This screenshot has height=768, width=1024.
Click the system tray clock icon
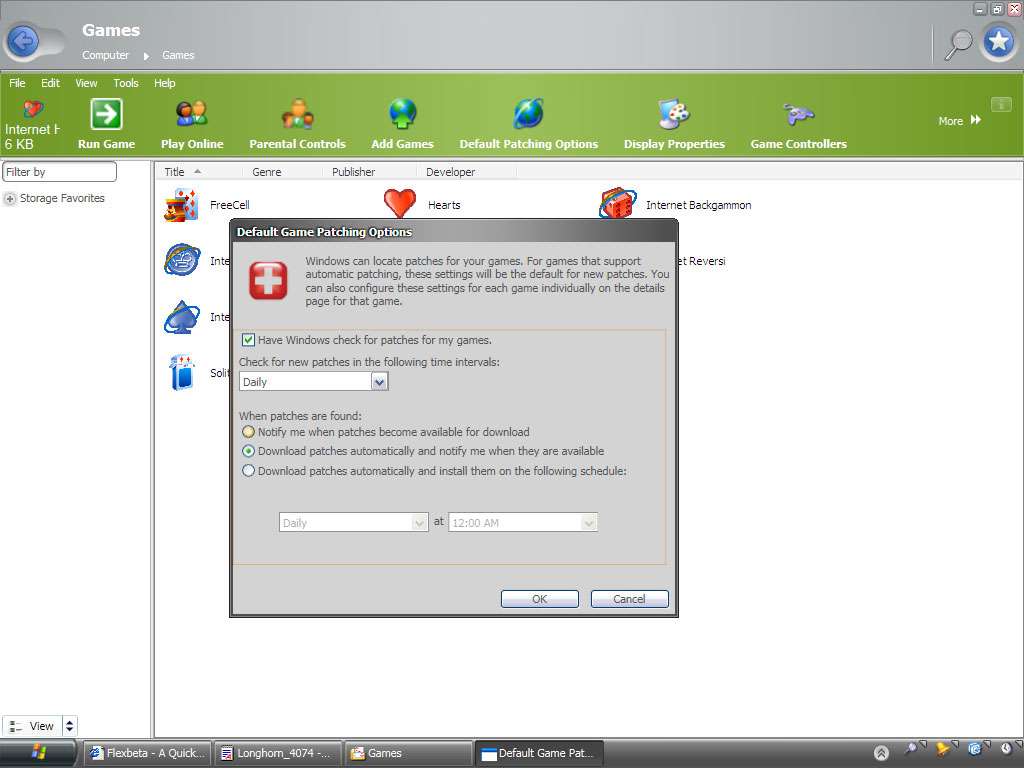pos(1006,748)
